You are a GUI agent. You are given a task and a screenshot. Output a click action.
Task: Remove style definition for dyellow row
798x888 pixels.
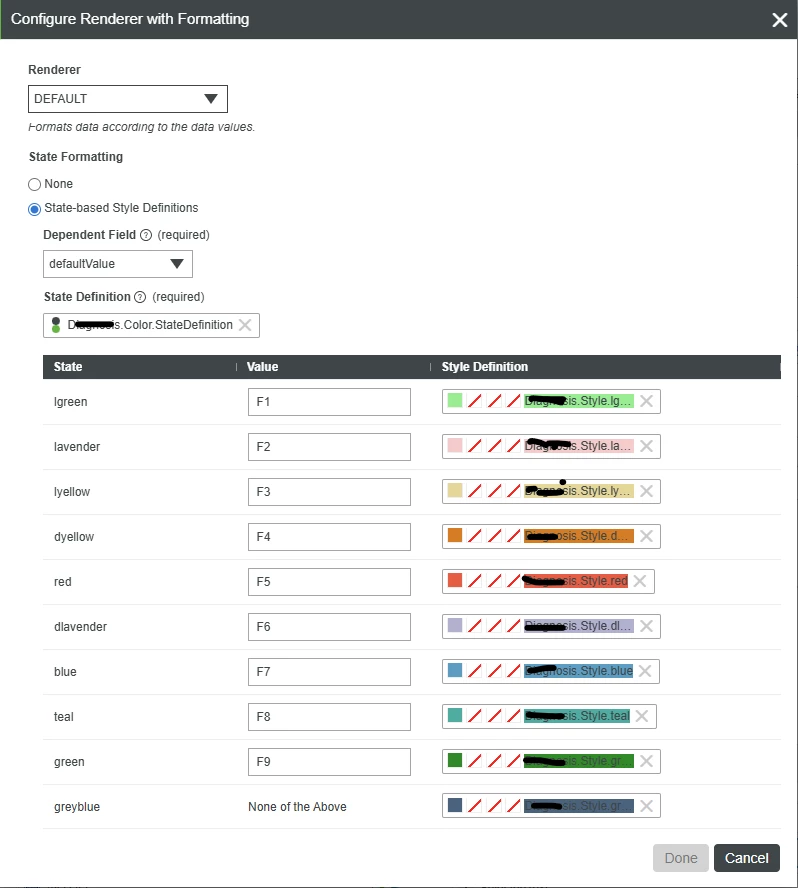646,536
